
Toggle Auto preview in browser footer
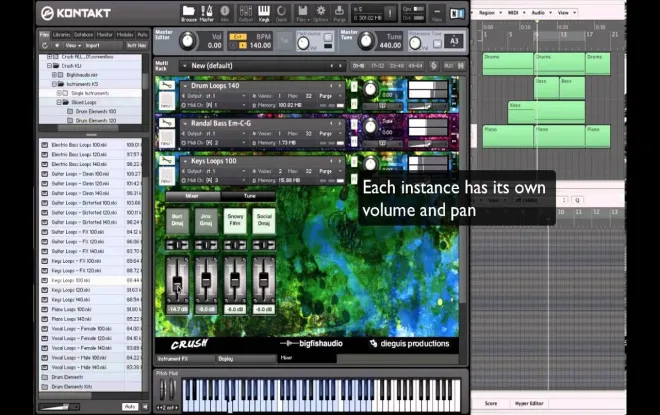pos(130,407)
